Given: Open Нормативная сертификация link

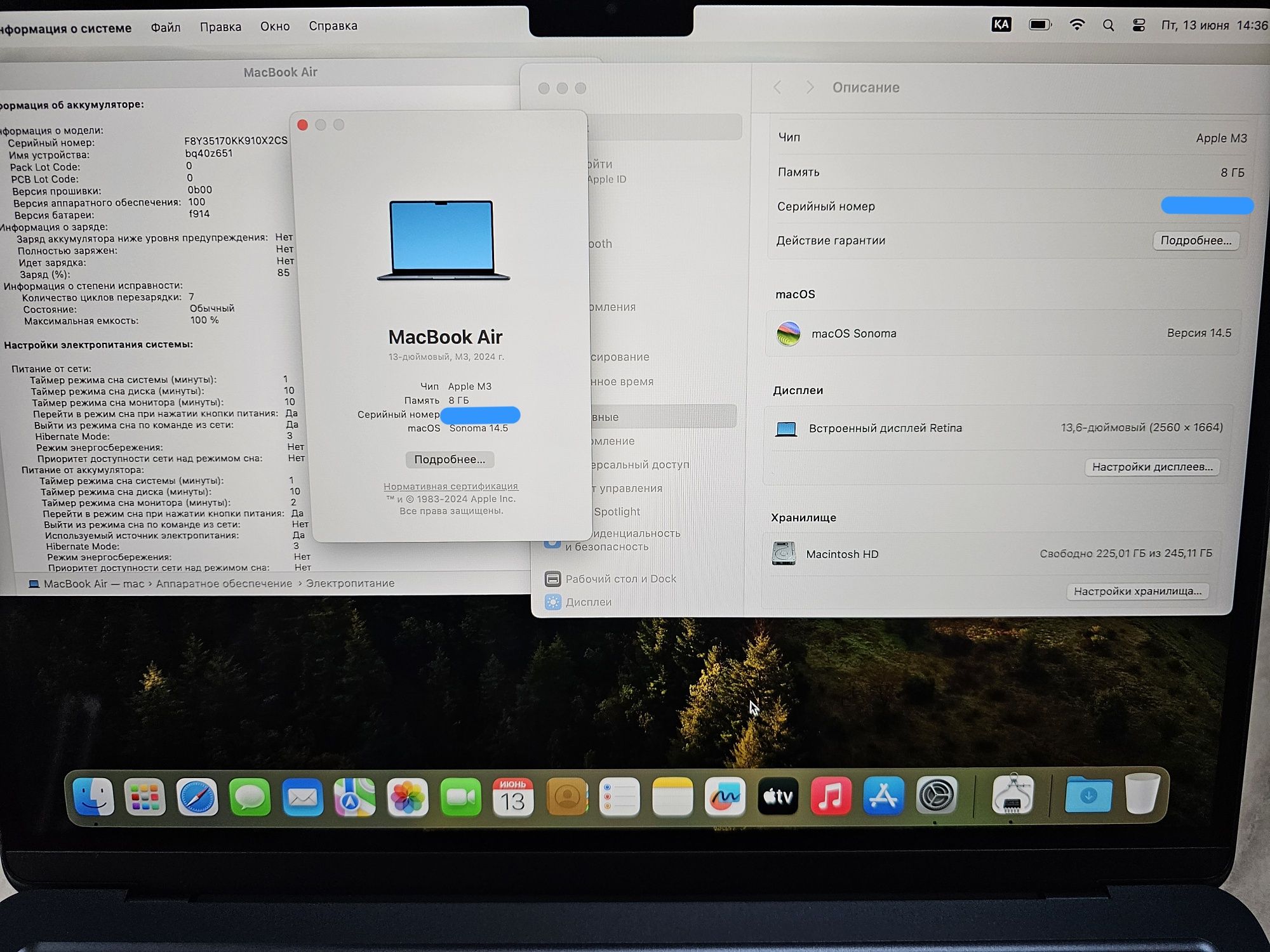Looking at the screenshot, I should pyautogui.click(x=451, y=486).
